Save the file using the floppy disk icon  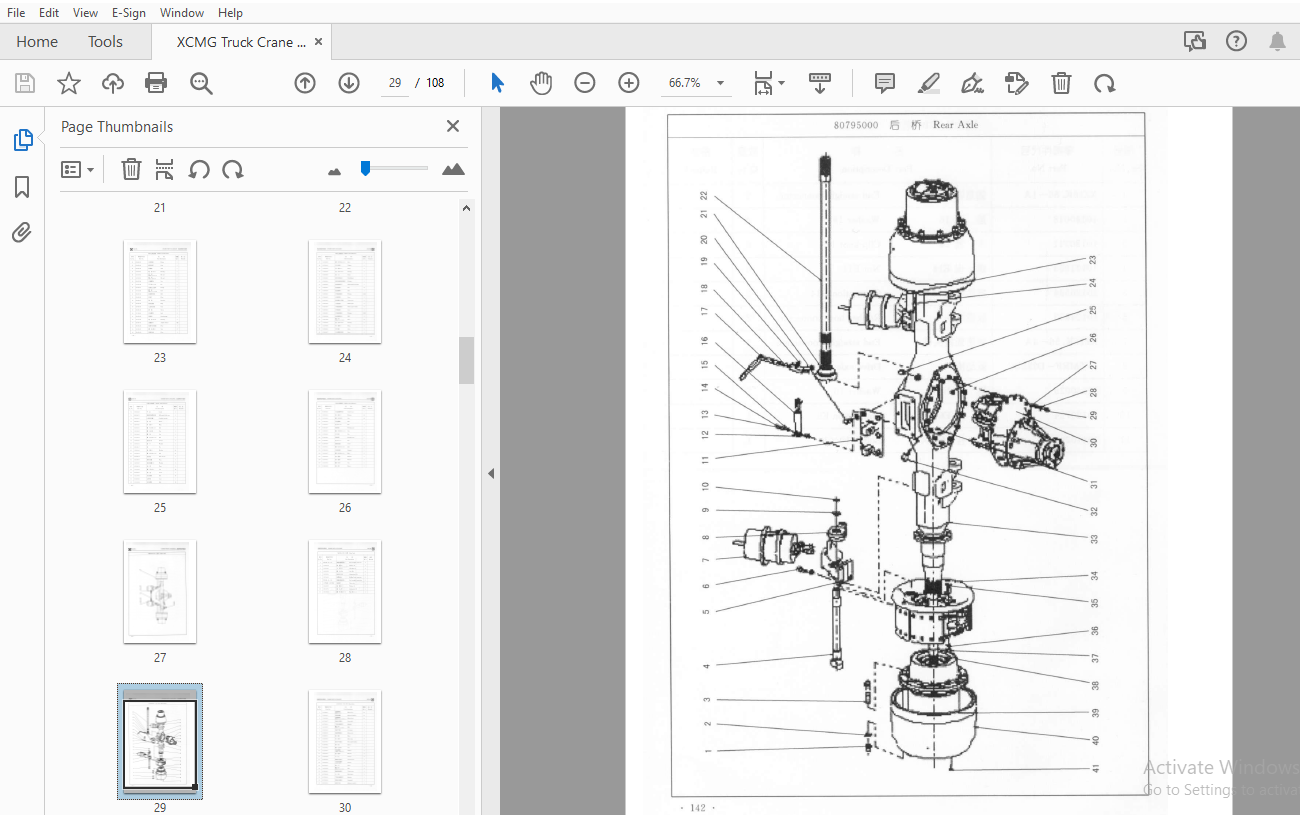tap(24, 83)
